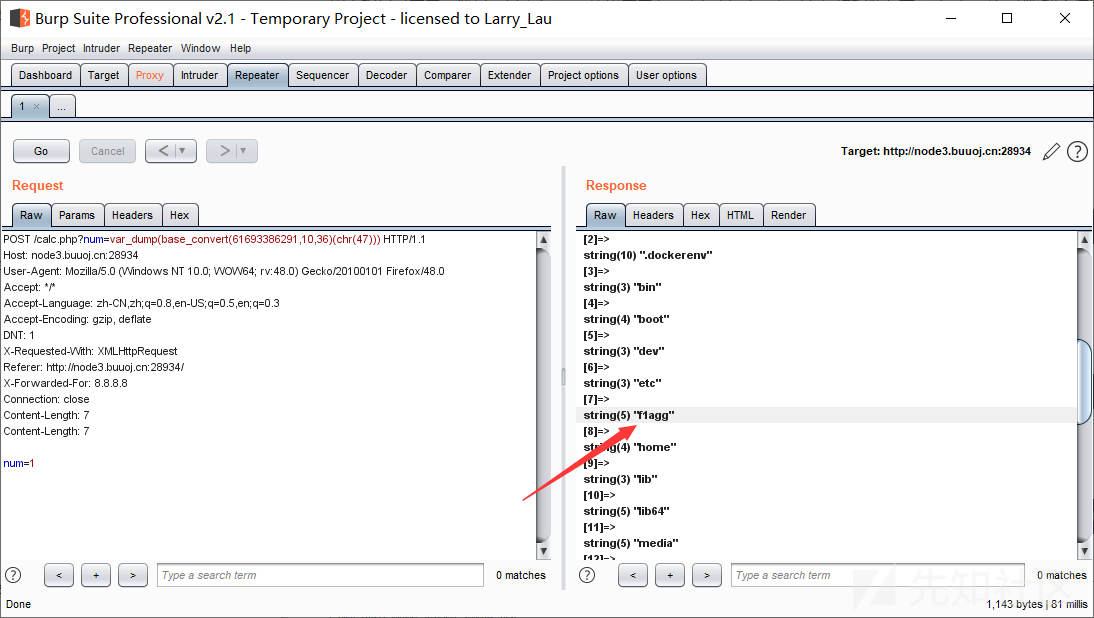Image resolution: width=1094 pixels, height=618 pixels.
Task: Click Response pane scrollbar up arrow
Action: [1084, 240]
